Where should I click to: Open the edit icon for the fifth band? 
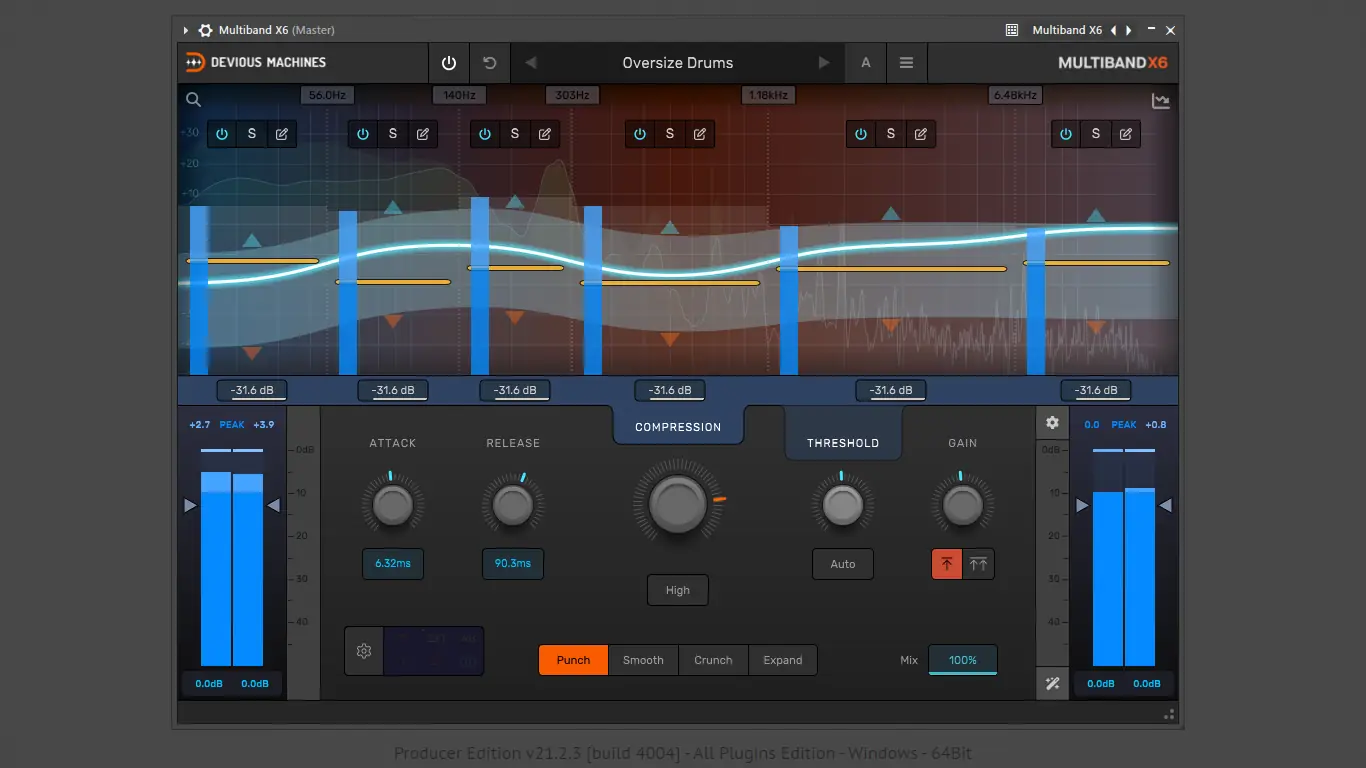(x=921, y=134)
